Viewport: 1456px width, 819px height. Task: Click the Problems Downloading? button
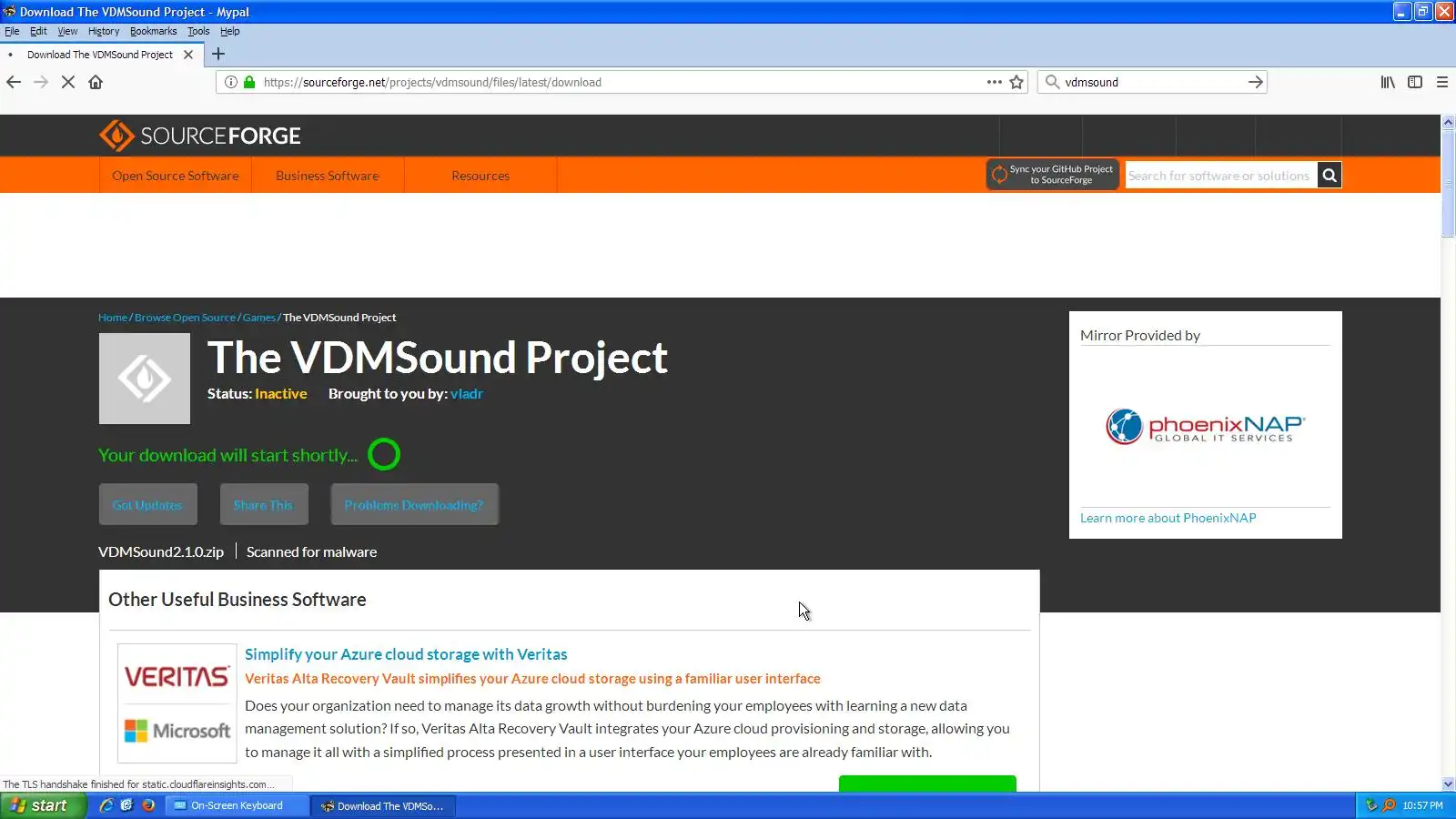pyautogui.click(x=414, y=505)
